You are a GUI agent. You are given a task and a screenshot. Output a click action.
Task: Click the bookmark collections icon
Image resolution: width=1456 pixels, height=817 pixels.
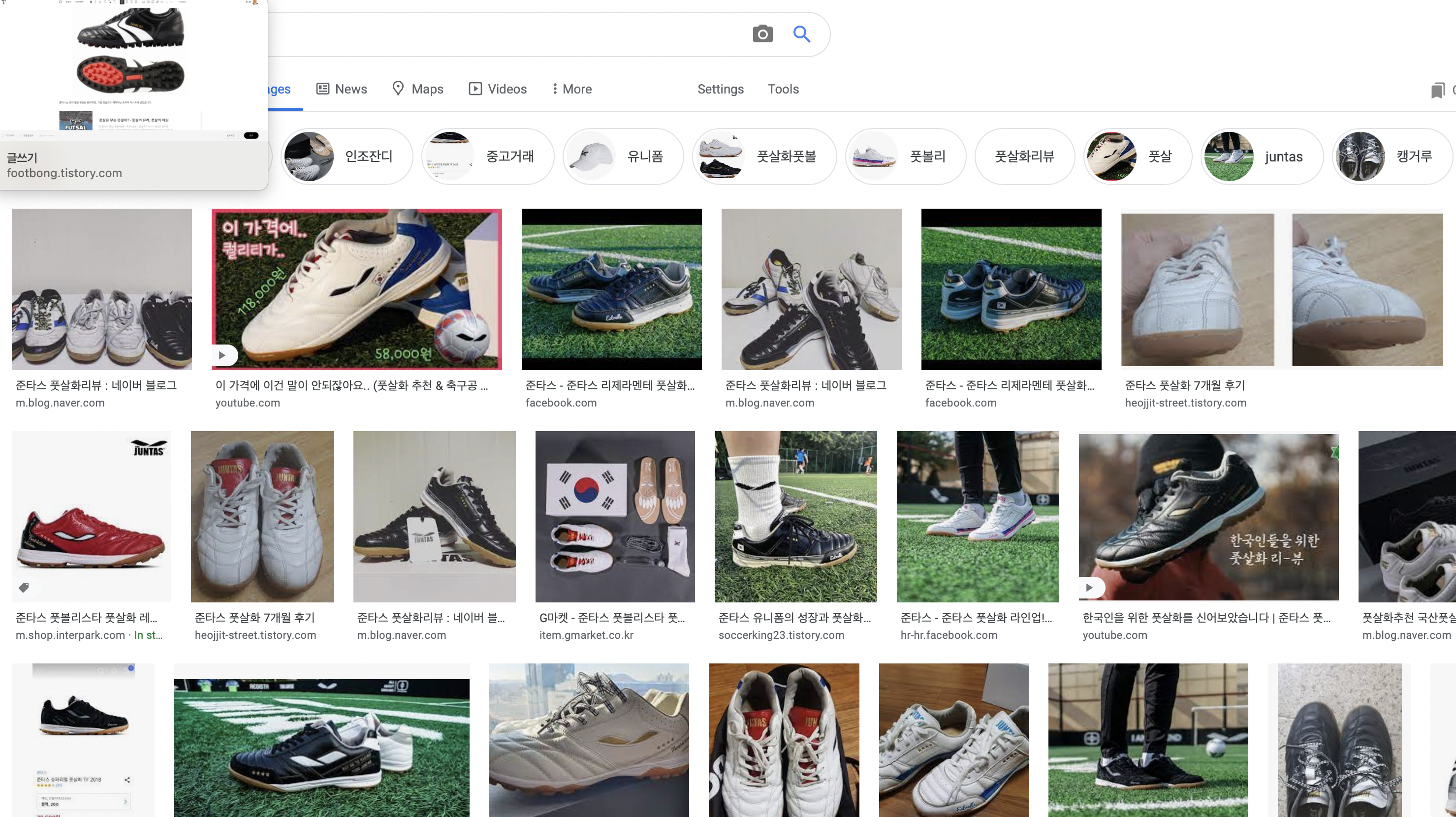1437,90
